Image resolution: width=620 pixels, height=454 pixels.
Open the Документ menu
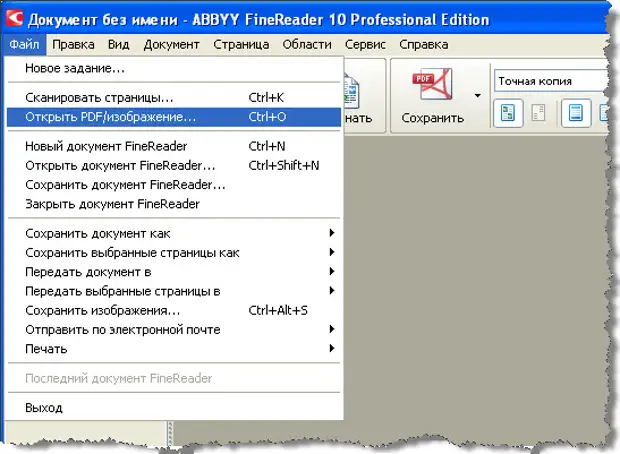point(171,44)
